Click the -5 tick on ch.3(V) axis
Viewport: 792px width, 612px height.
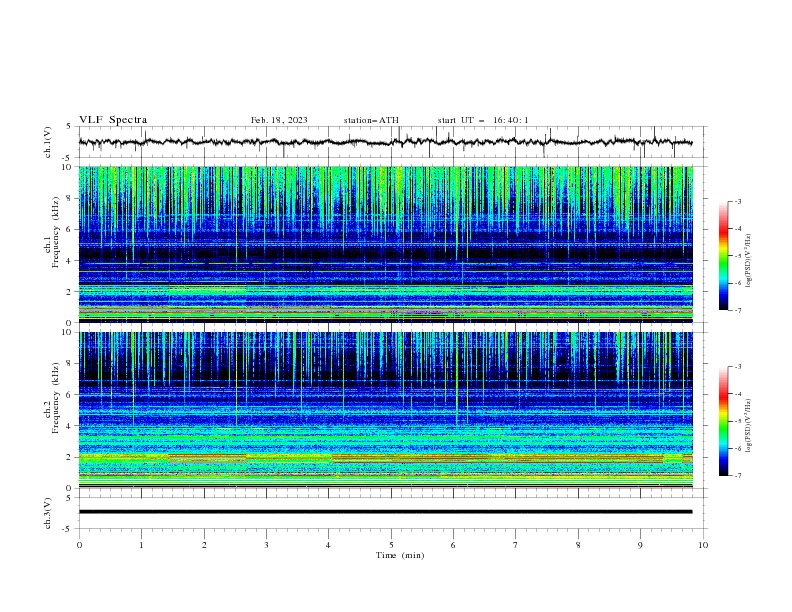tap(67, 529)
